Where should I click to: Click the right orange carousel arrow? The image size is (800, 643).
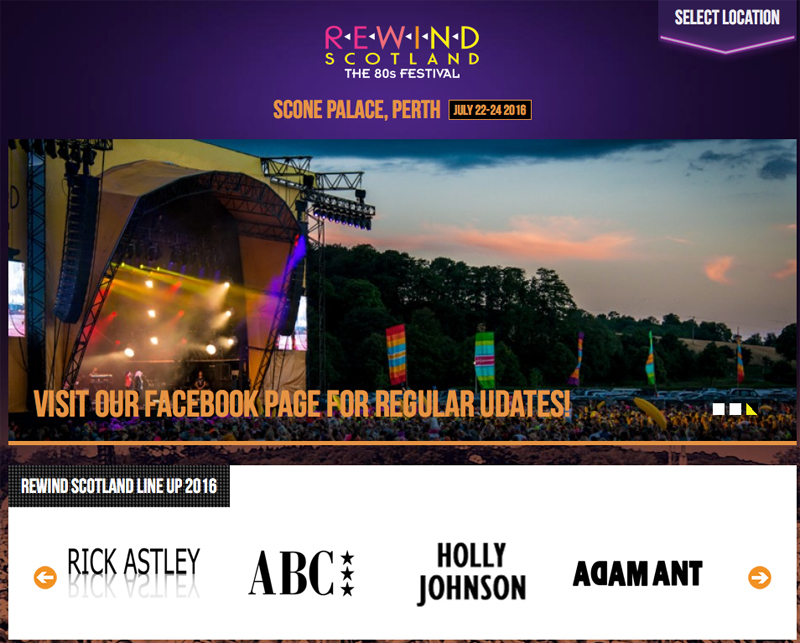[760, 578]
